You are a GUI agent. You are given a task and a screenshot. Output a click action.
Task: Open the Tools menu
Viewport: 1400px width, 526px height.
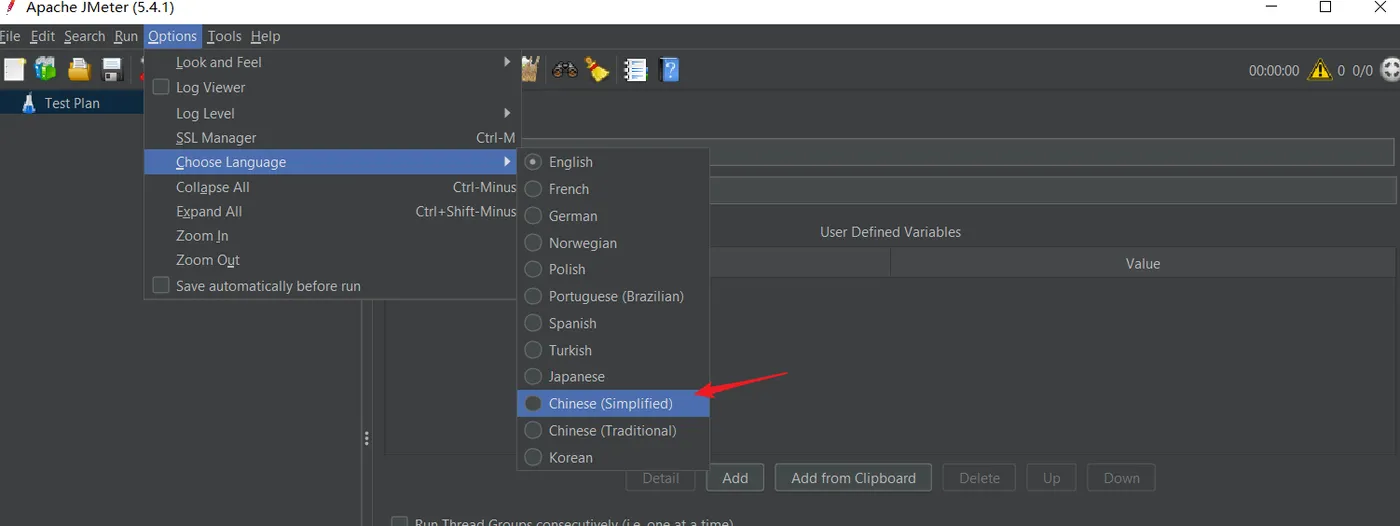pos(224,36)
